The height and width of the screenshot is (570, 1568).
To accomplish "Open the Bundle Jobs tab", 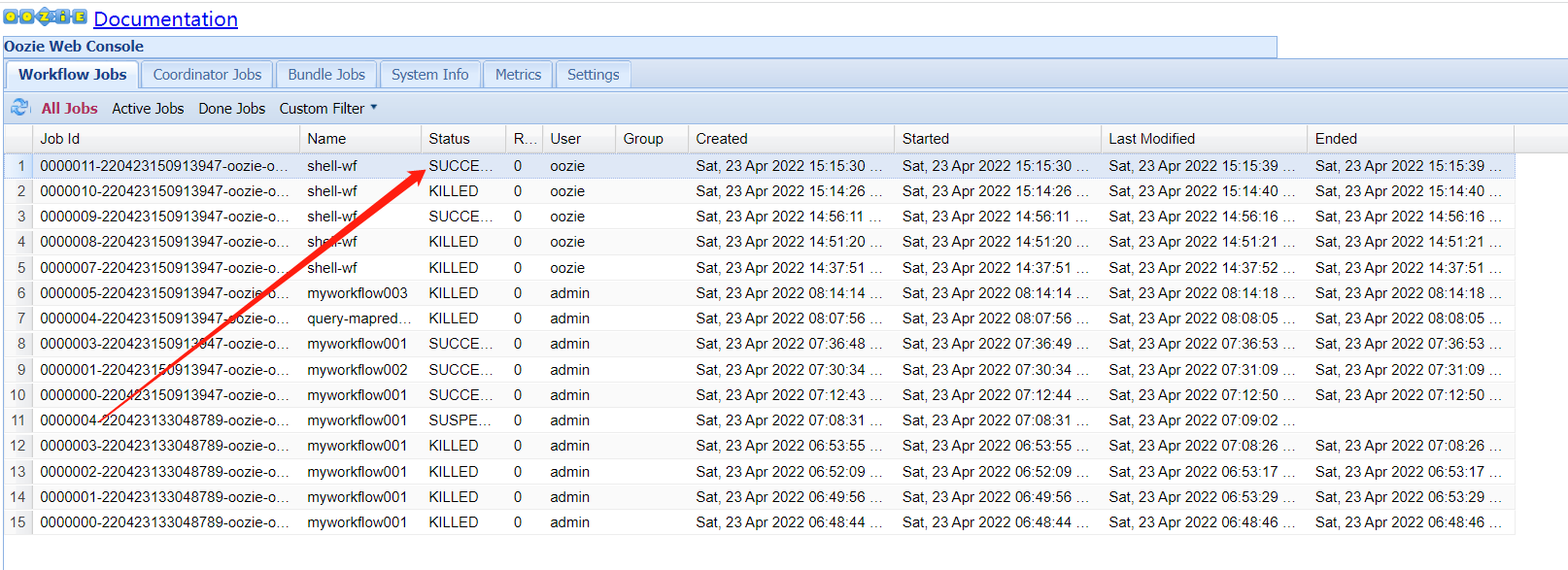I will coord(326,75).
